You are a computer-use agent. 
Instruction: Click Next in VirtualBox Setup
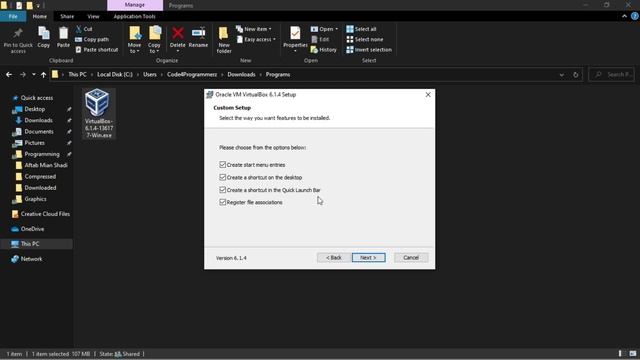(369, 258)
